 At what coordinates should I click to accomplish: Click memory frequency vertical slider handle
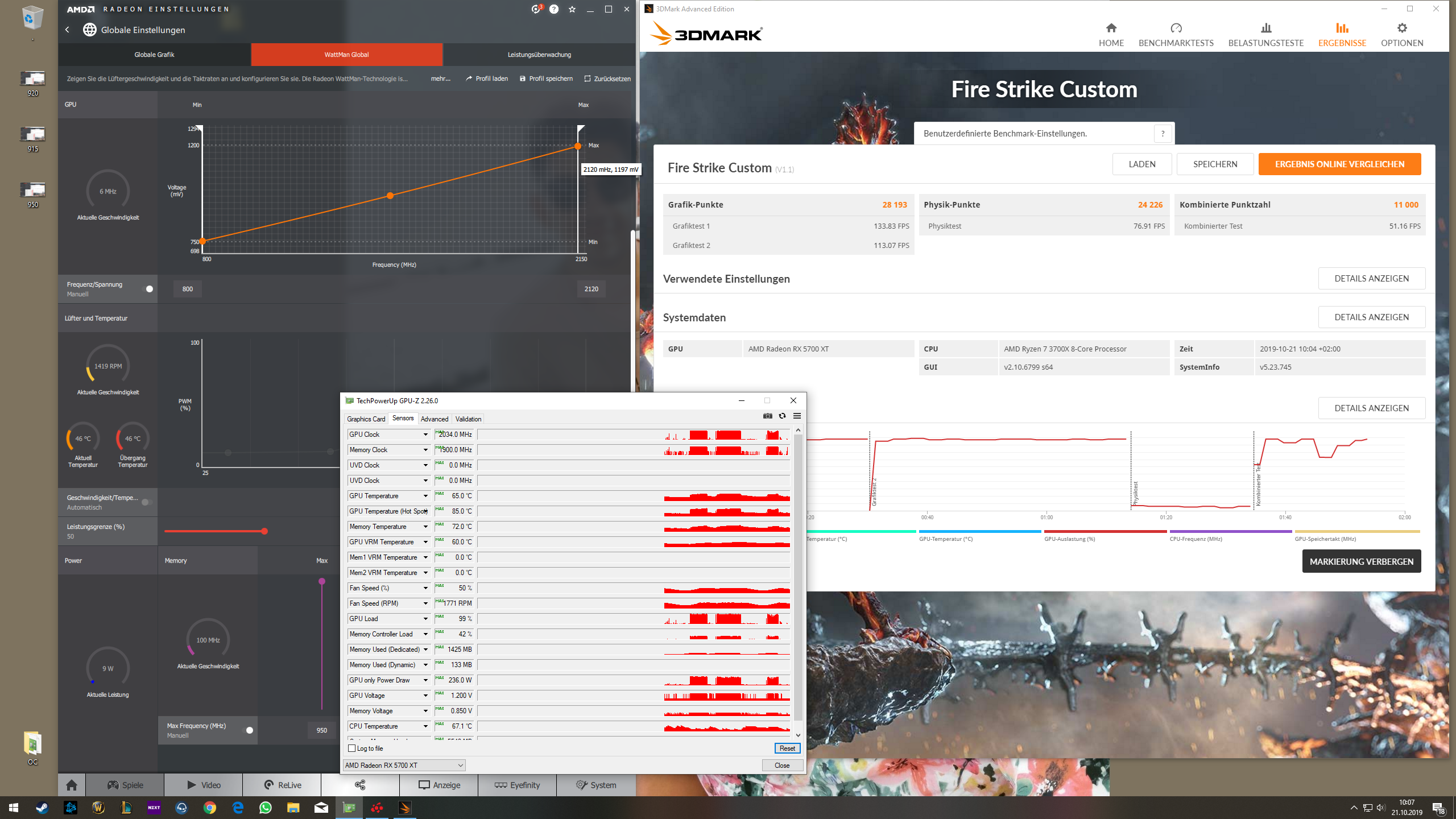click(322, 581)
